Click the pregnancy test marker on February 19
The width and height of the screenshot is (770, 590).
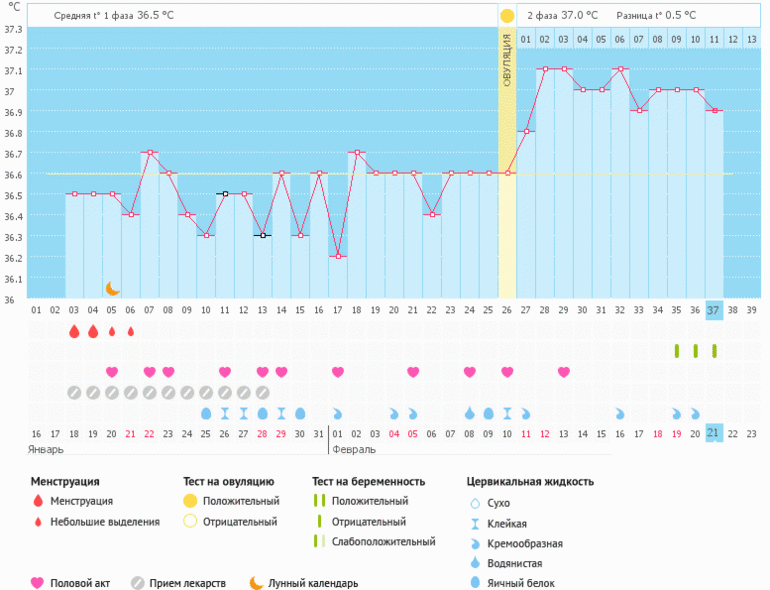(x=676, y=351)
